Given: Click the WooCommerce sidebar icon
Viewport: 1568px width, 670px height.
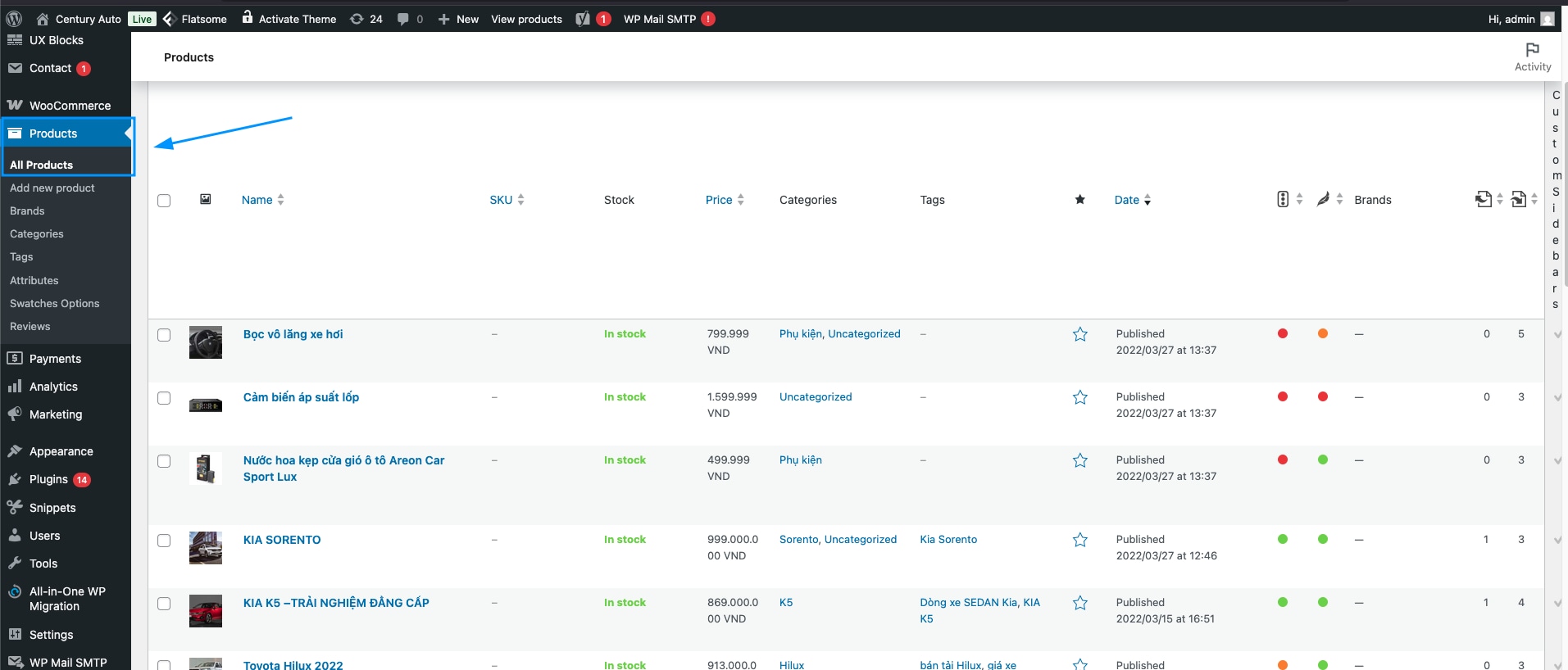Looking at the screenshot, I should tap(15, 105).
